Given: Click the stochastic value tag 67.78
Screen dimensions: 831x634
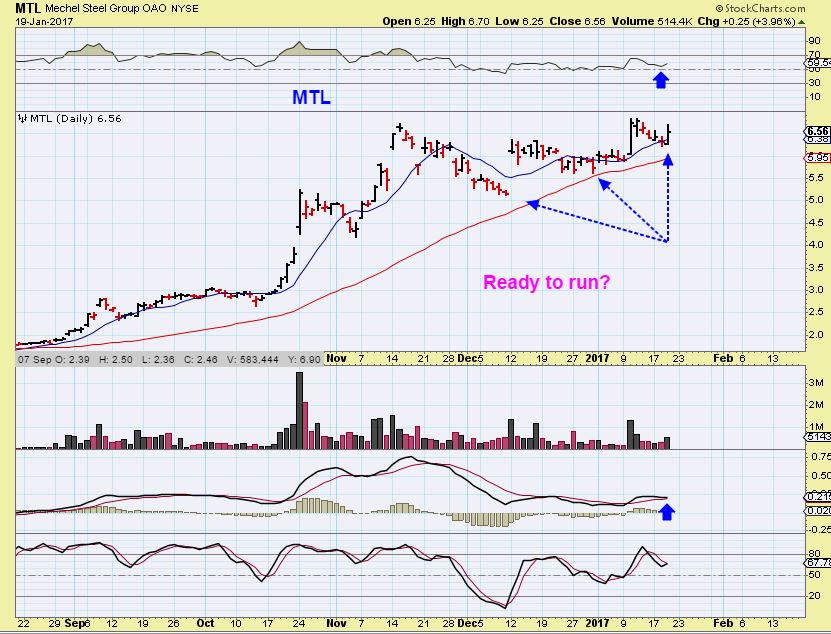Looking at the screenshot, I should 817,562.
